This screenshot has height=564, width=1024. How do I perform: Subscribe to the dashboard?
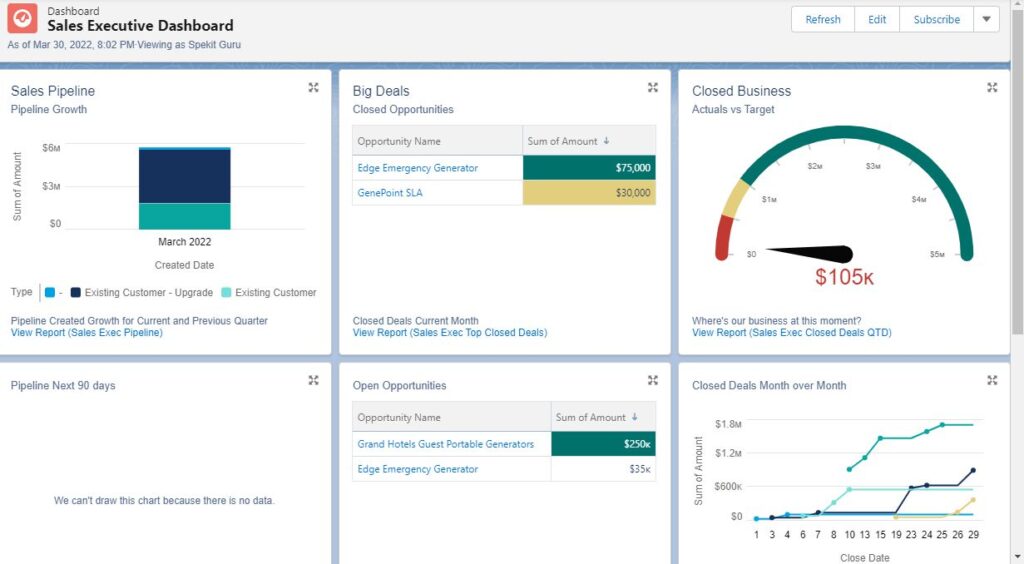tap(936, 20)
